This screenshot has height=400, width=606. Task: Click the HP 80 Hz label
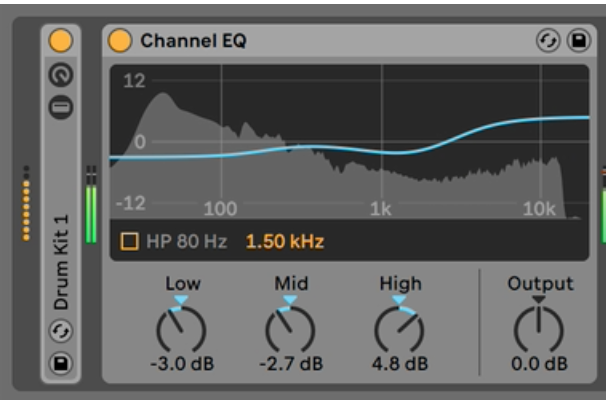[187, 242]
